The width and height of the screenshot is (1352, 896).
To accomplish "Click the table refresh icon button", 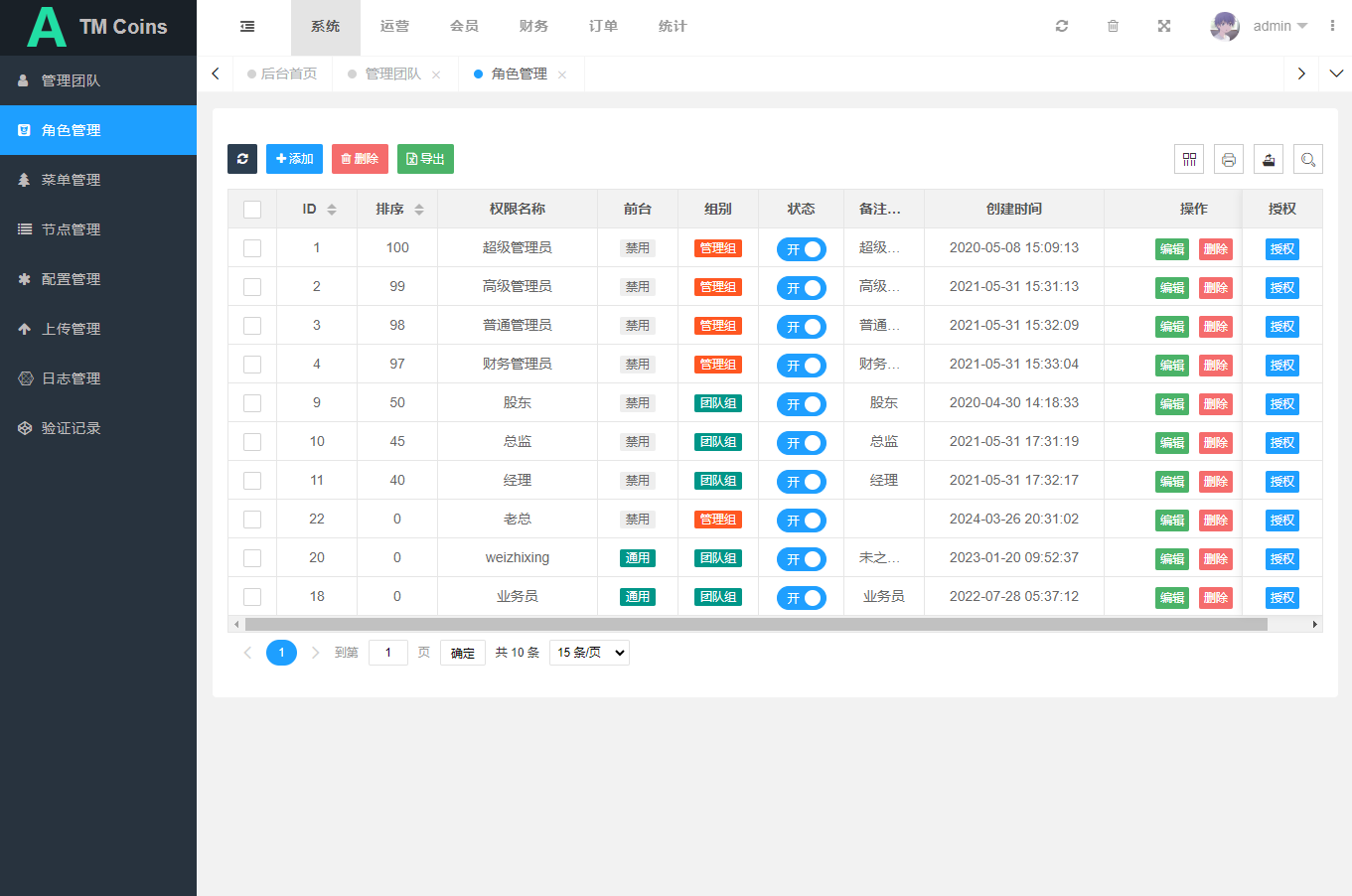I will pos(242,159).
